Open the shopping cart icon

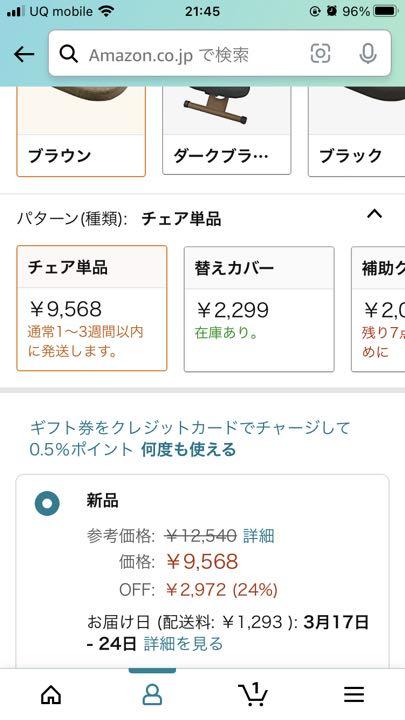click(x=253, y=694)
